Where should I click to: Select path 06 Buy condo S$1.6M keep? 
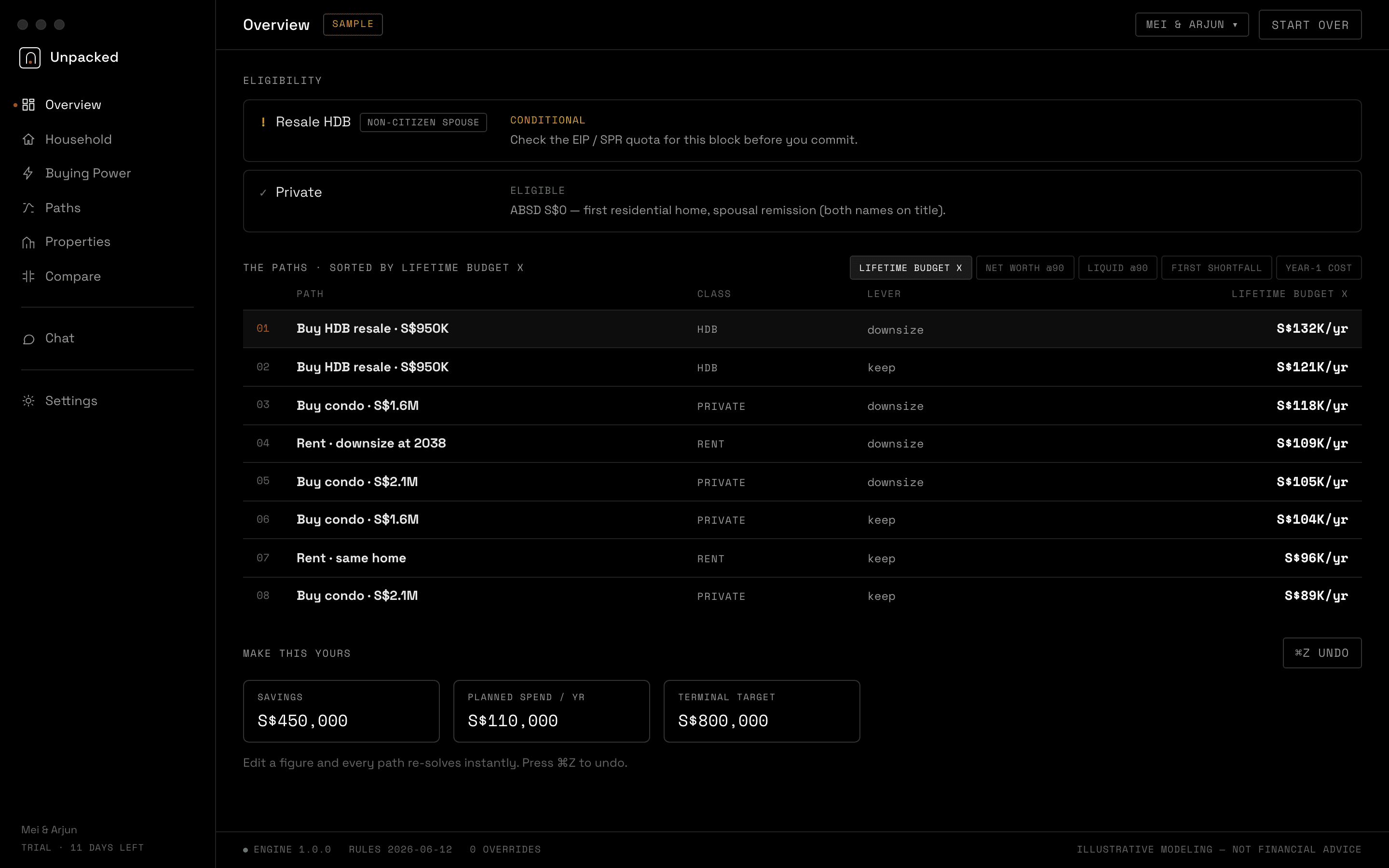(802, 519)
